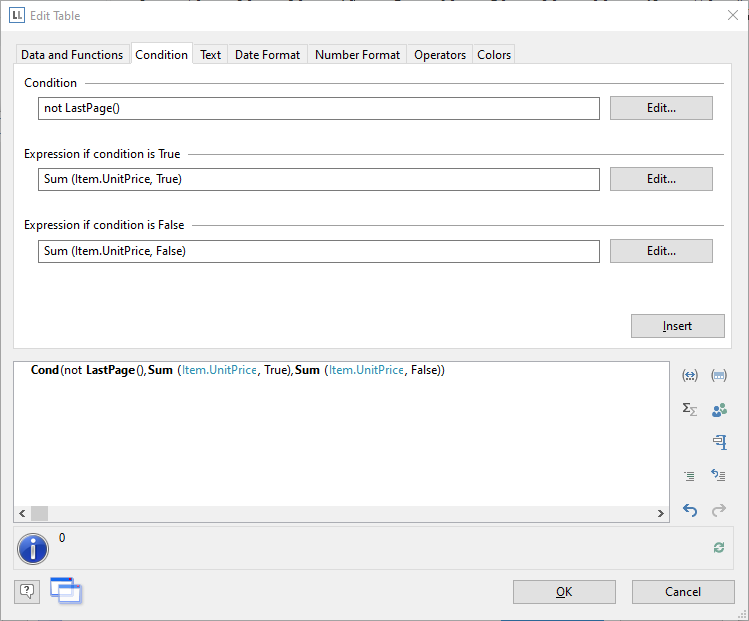The image size is (749, 621).
Task: Click the undo arrow icon
Action: click(x=689, y=510)
